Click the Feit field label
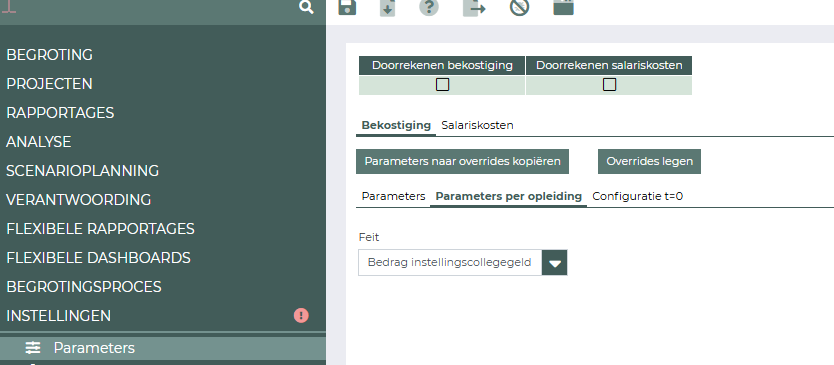The height and width of the screenshot is (365, 834). coord(369,237)
